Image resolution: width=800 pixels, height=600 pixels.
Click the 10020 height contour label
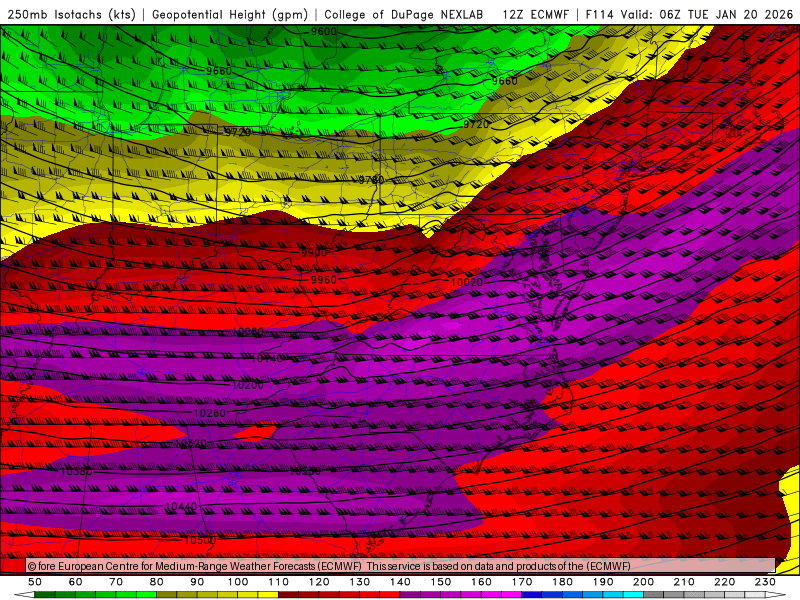pyautogui.click(x=466, y=282)
